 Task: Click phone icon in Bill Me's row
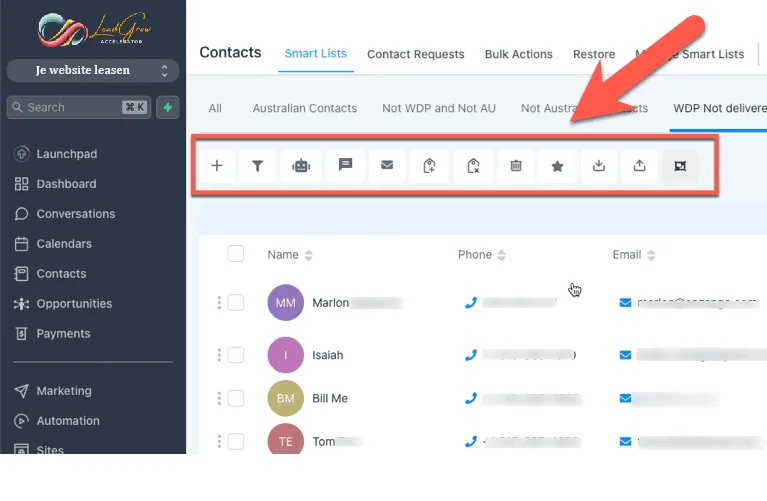point(471,398)
